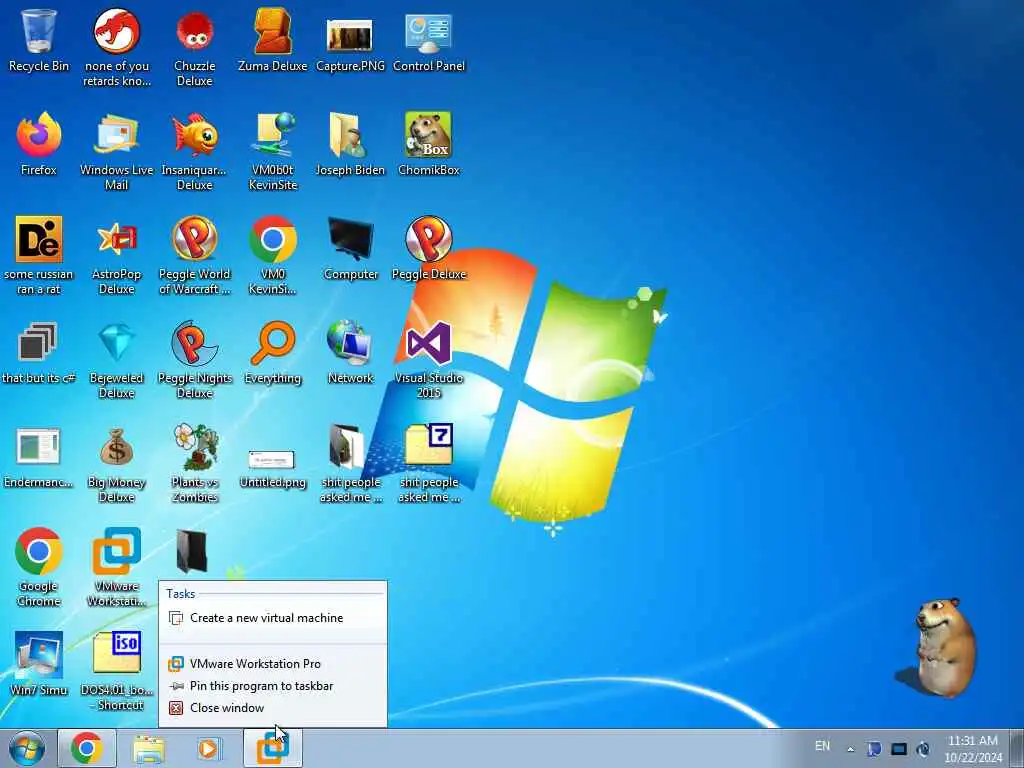Screen dimensions: 1024x768
Task: Switch to Chrome on the taskbar
Action: [x=86, y=748]
